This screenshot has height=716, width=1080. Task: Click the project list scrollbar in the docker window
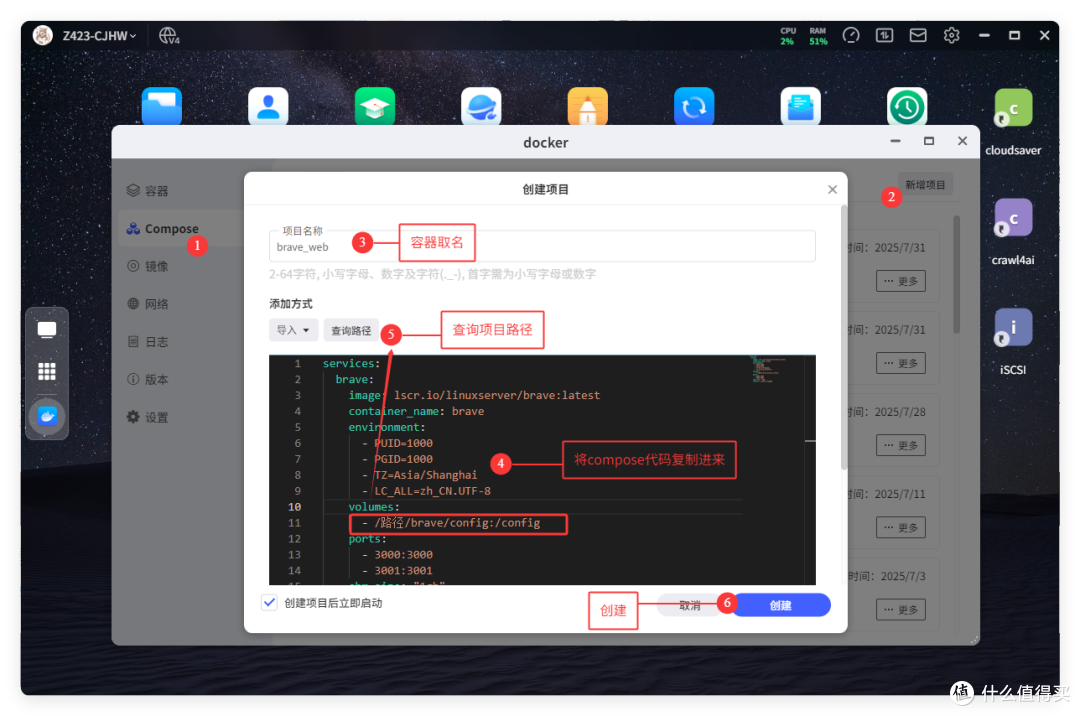(957, 275)
